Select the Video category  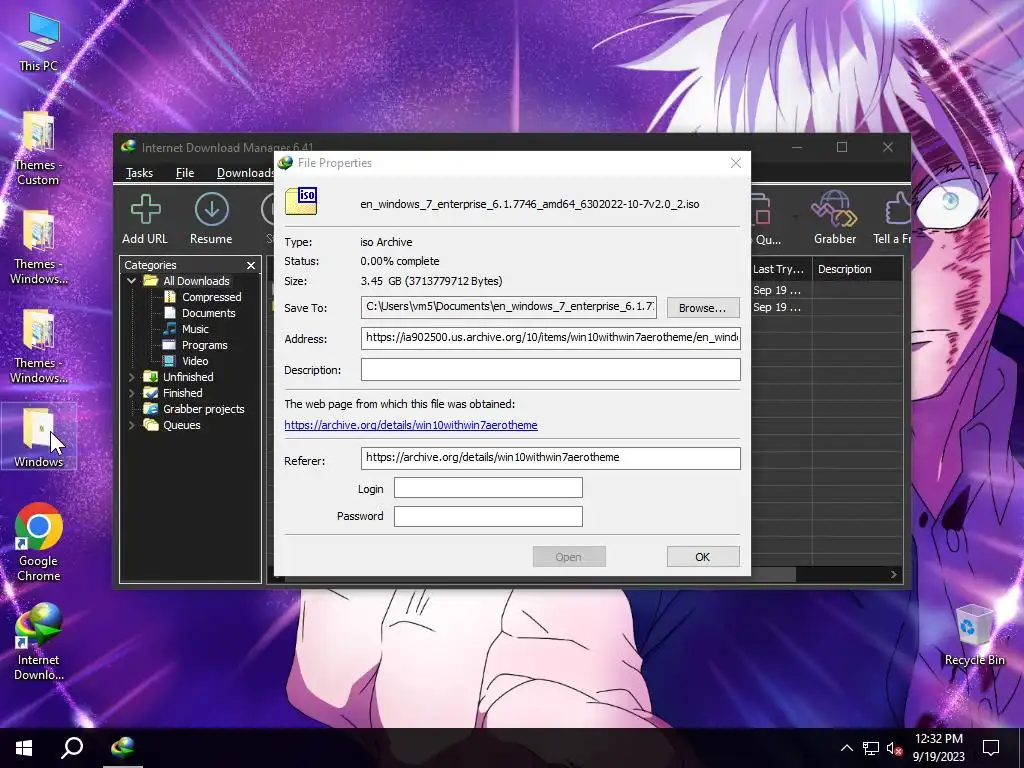click(195, 361)
